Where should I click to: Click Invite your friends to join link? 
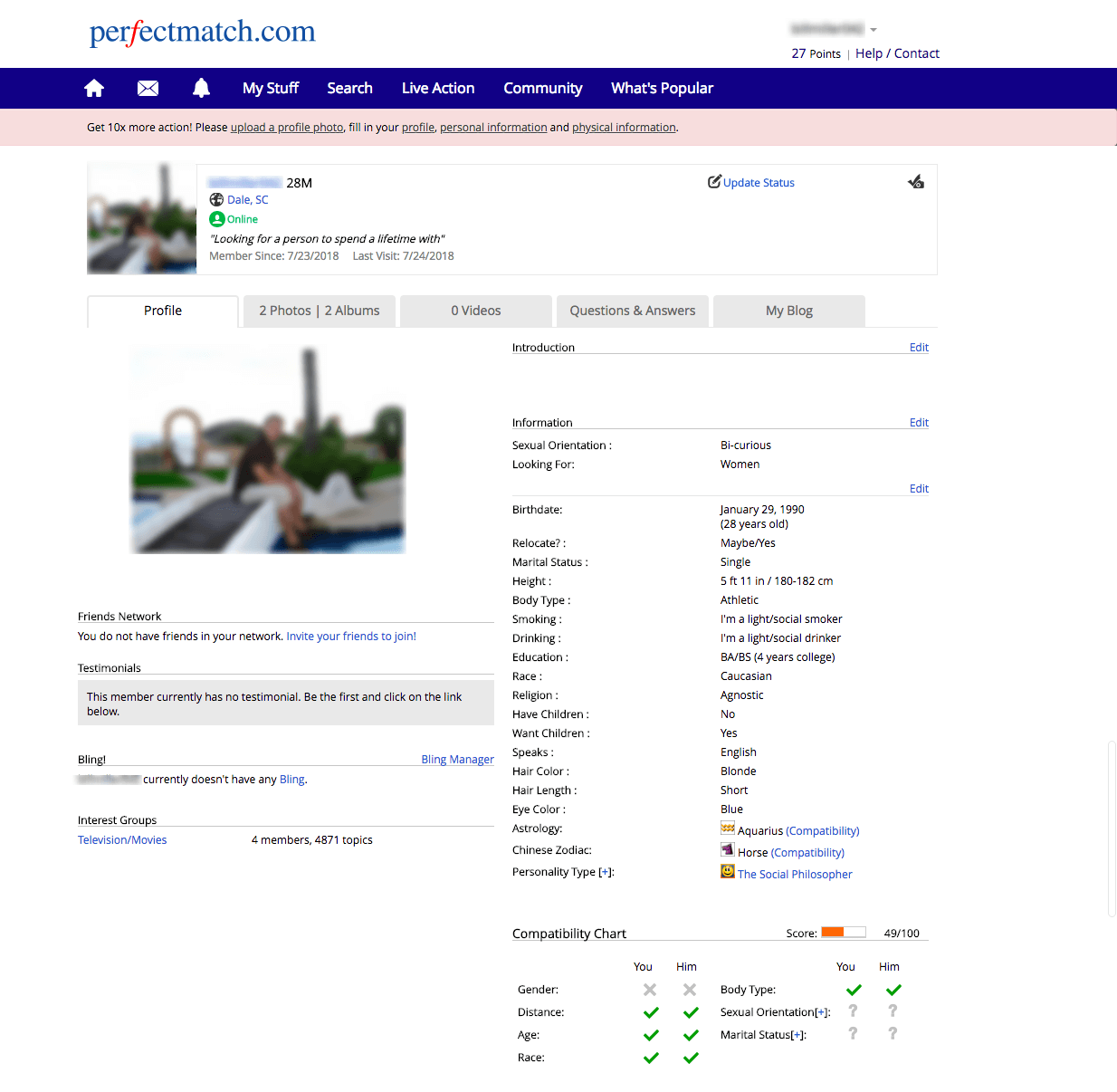coord(351,637)
